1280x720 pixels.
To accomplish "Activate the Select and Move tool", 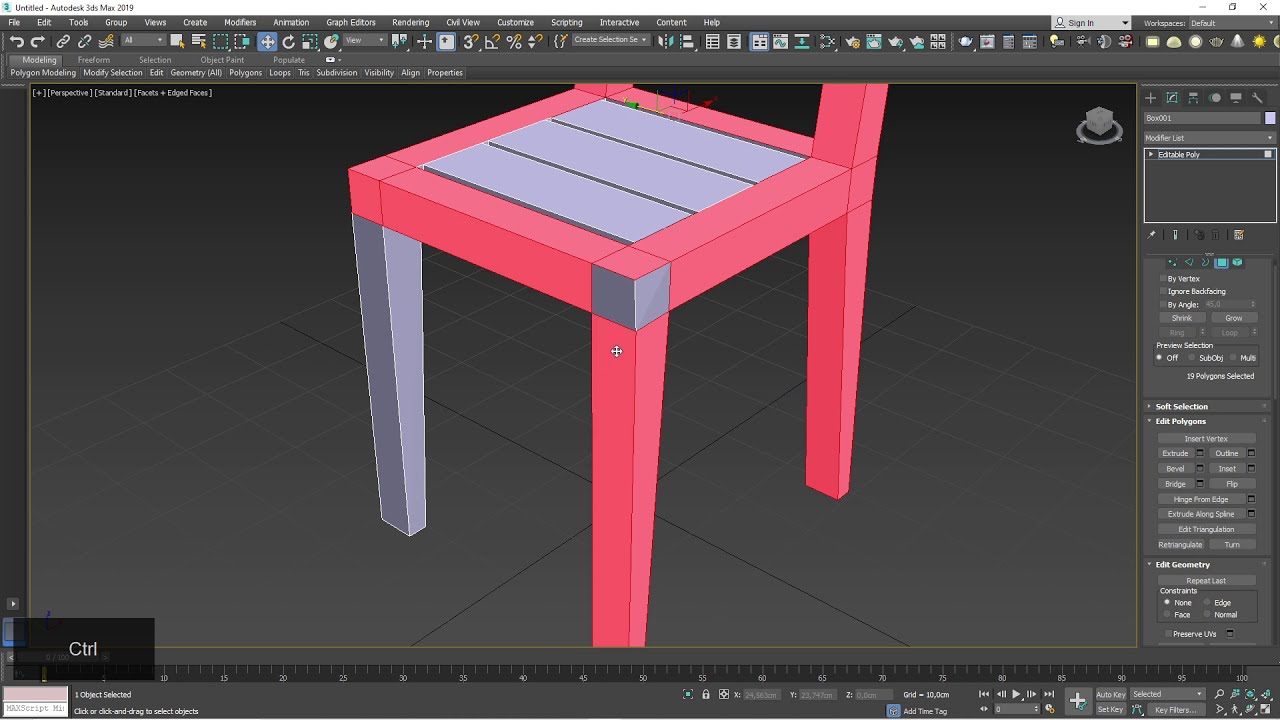I will (x=267, y=41).
